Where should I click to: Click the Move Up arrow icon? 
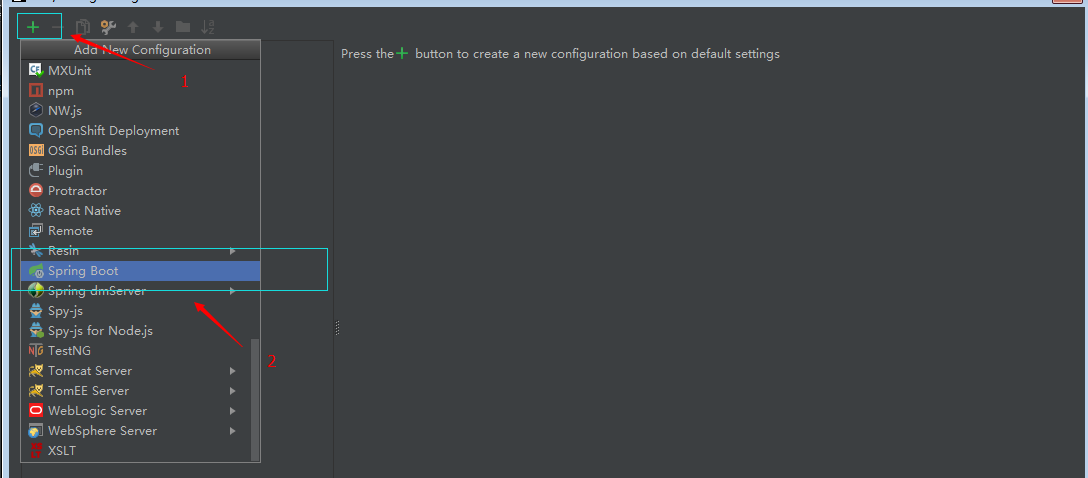(133, 27)
